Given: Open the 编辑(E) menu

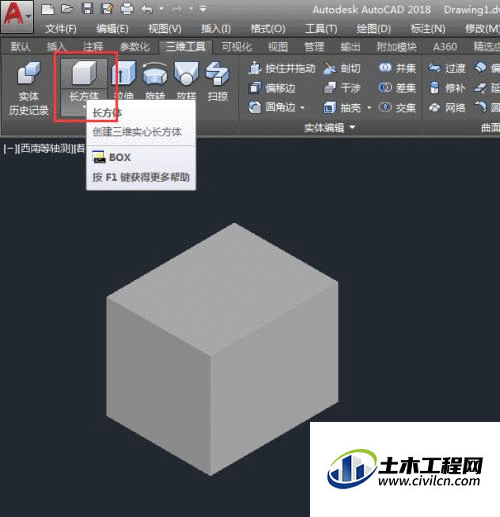Looking at the screenshot, I should click(112, 29).
